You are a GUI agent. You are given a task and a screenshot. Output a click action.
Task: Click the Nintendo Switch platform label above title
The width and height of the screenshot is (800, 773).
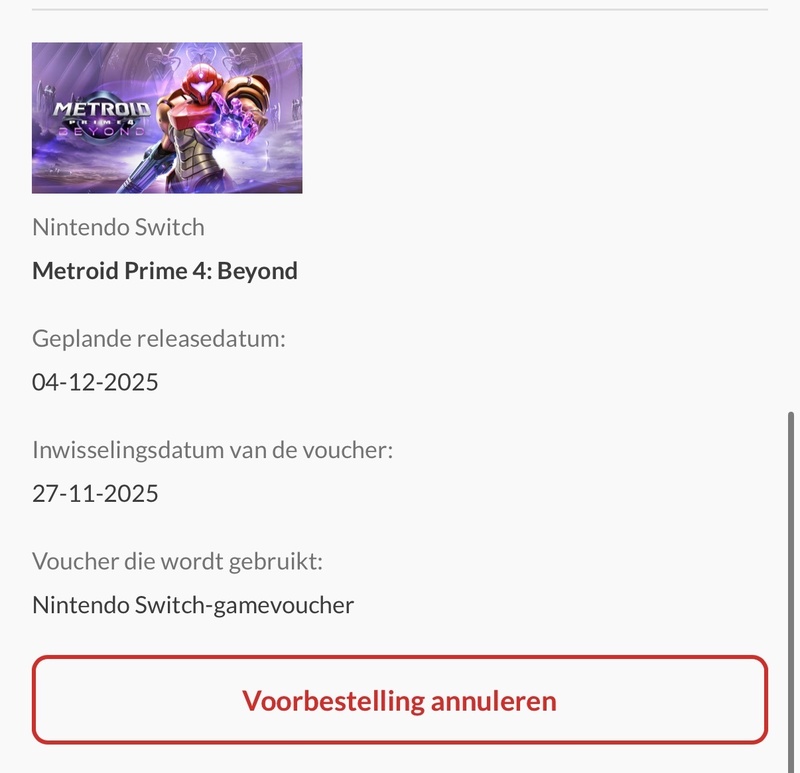click(118, 227)
